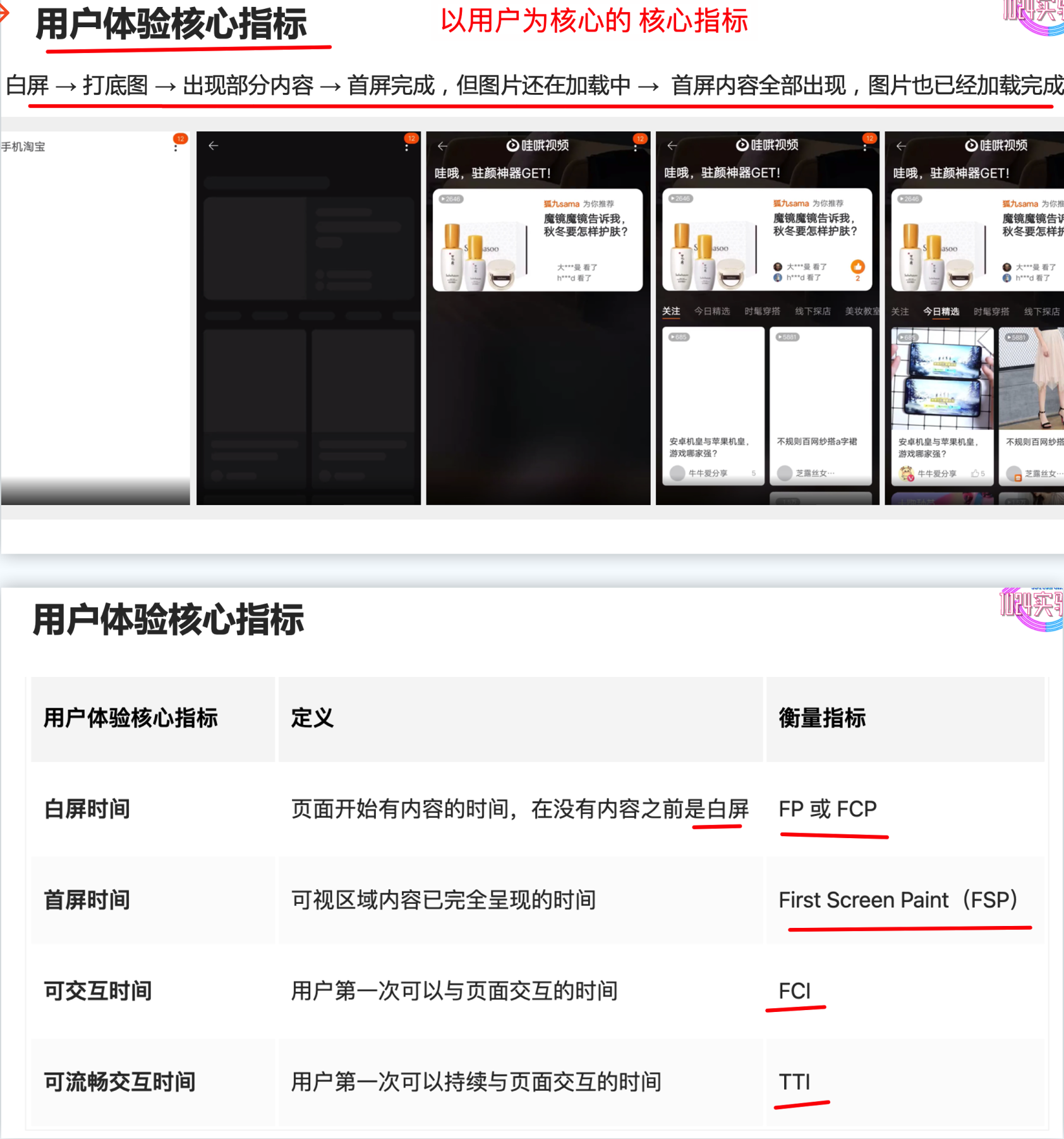Tap the 大***曼 viewer avatar on the fourth screen
The width and height of the screenshot is (1064, 1139).
pyautogui.click(x=778, y=267)
